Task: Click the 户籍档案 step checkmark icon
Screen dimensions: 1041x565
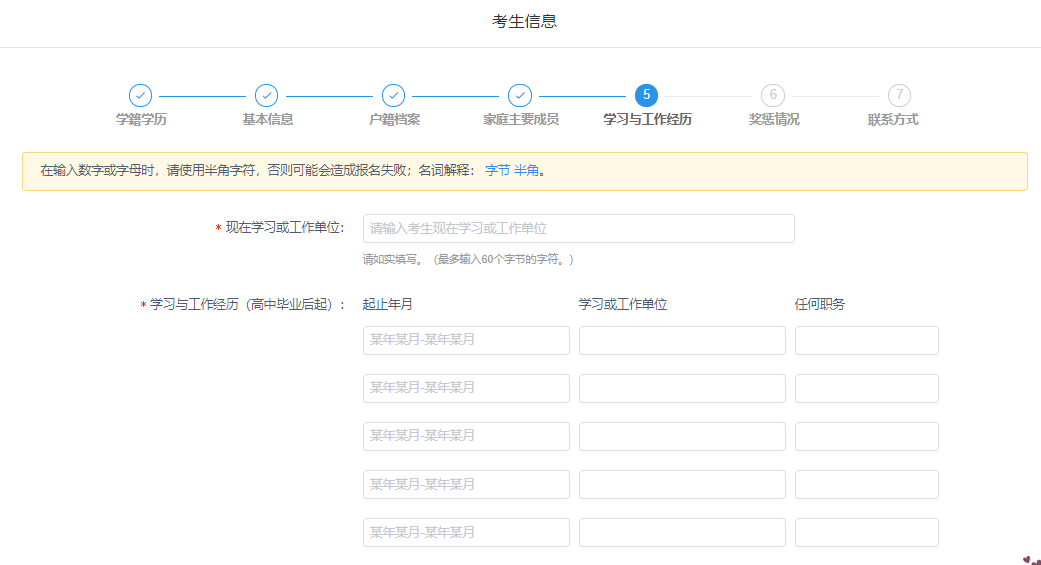Action: [393, 95]
